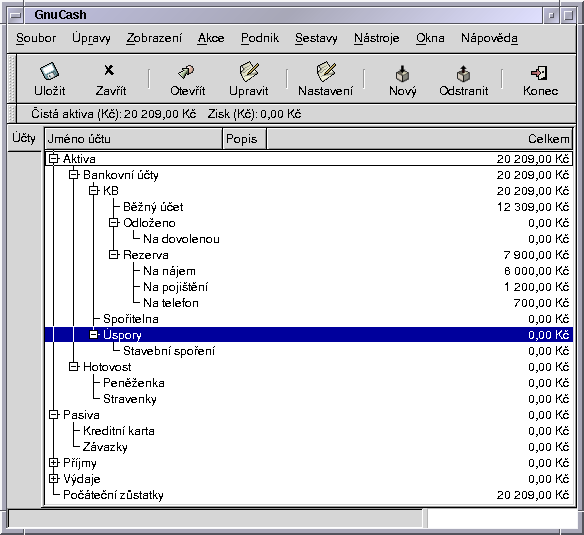The width and height of the screenshot is (584, 535).
Task: Switch to the Účty tab
Action: coord(24,138)
